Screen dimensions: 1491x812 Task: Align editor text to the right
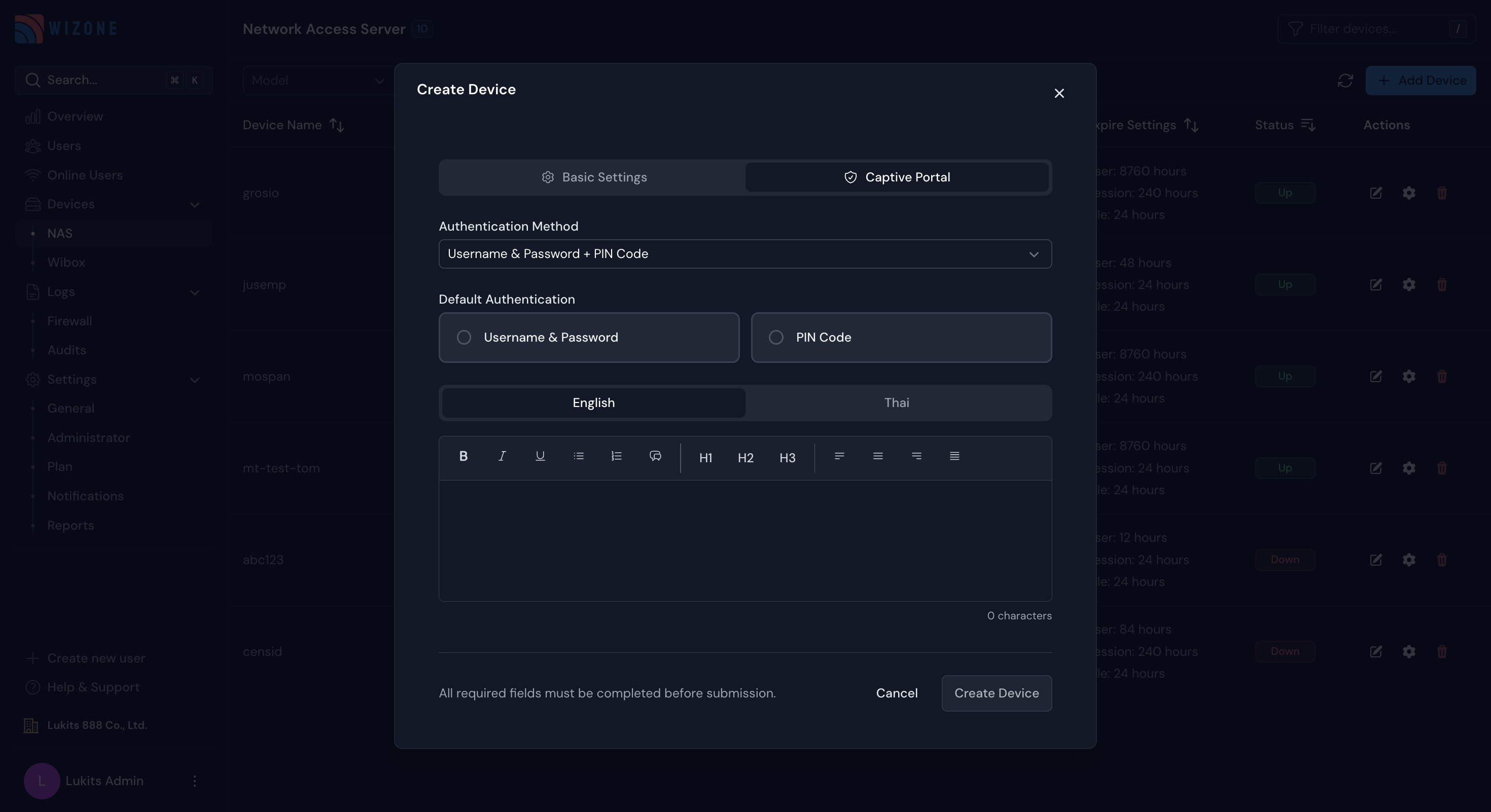916,456
